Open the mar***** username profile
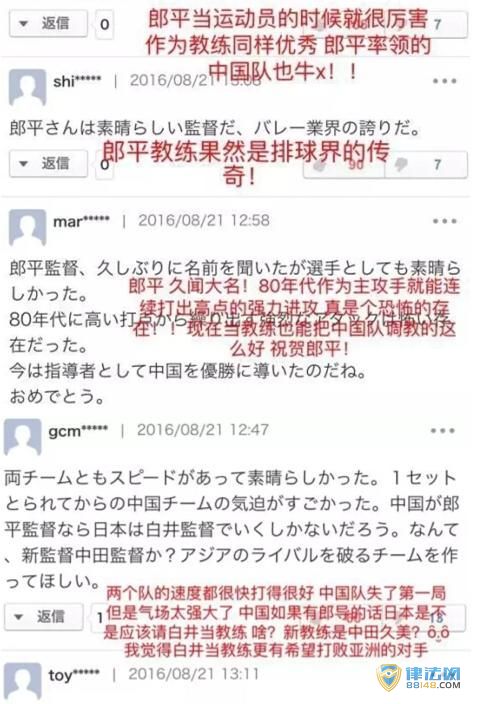 tap(81, 221)
